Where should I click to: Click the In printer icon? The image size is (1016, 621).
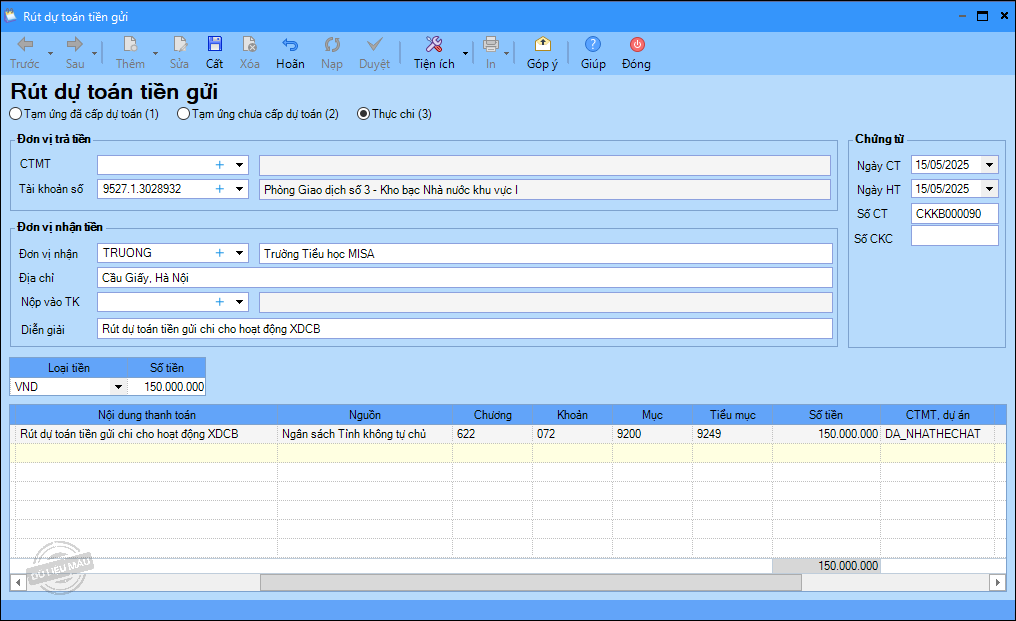tap(491, 44)
